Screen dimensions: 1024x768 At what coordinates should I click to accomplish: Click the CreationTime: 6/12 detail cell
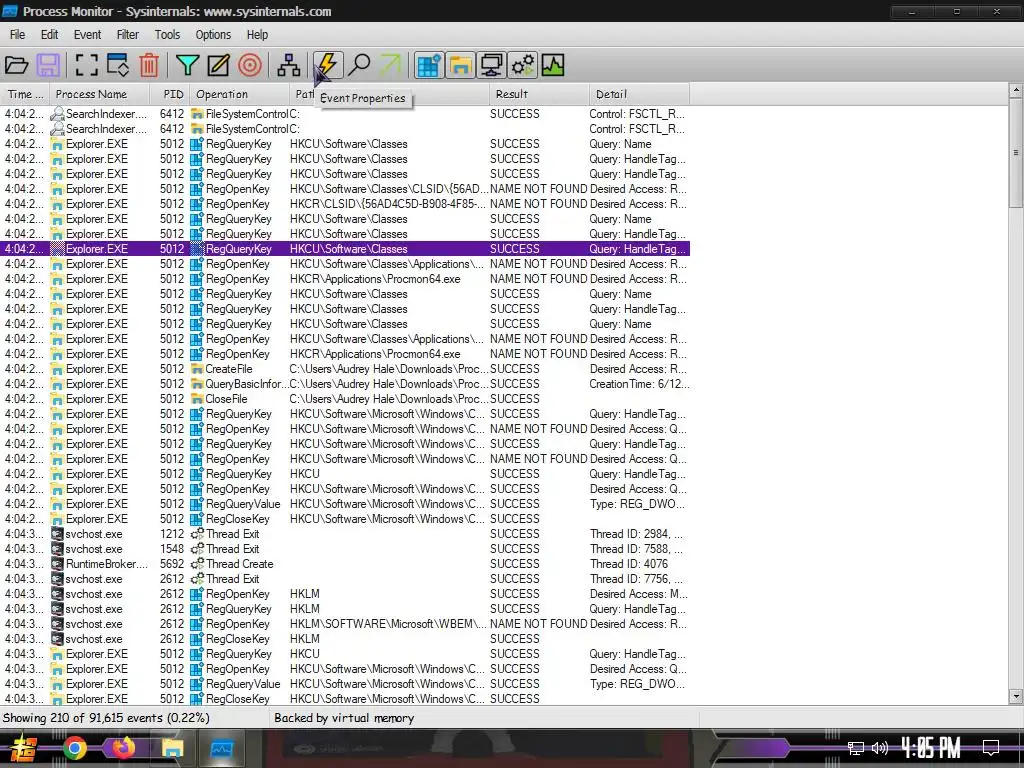tap(639, 384)
